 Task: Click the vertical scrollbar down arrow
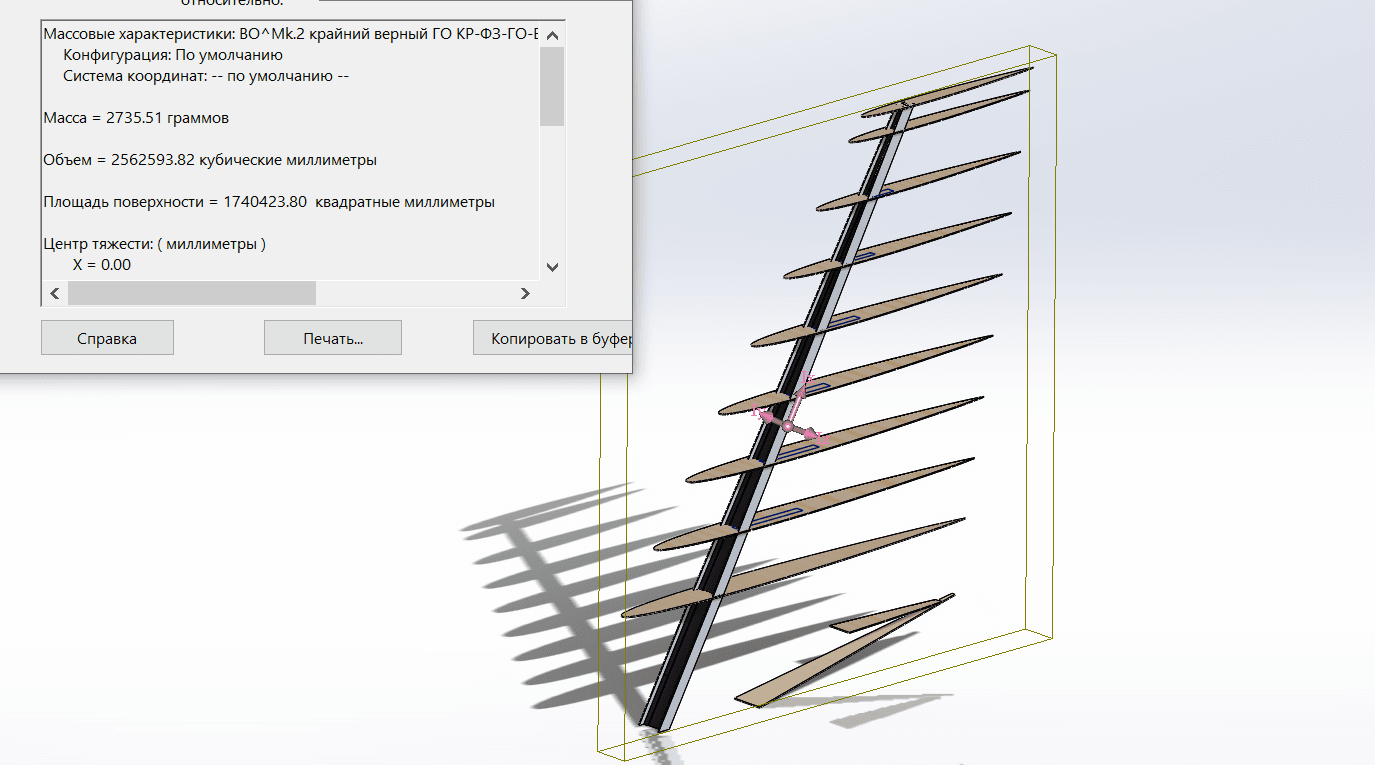[552, 267]
